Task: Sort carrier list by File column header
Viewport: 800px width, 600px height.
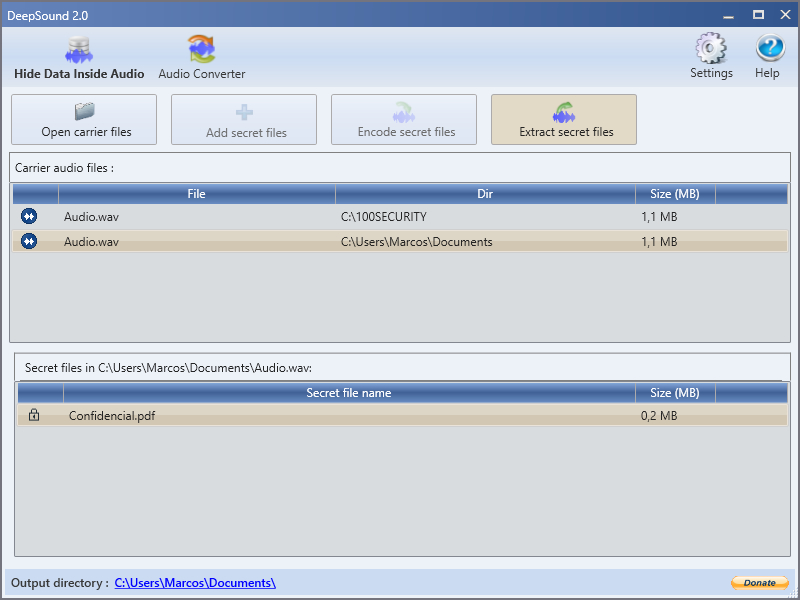Action: (x=196, y=194)
